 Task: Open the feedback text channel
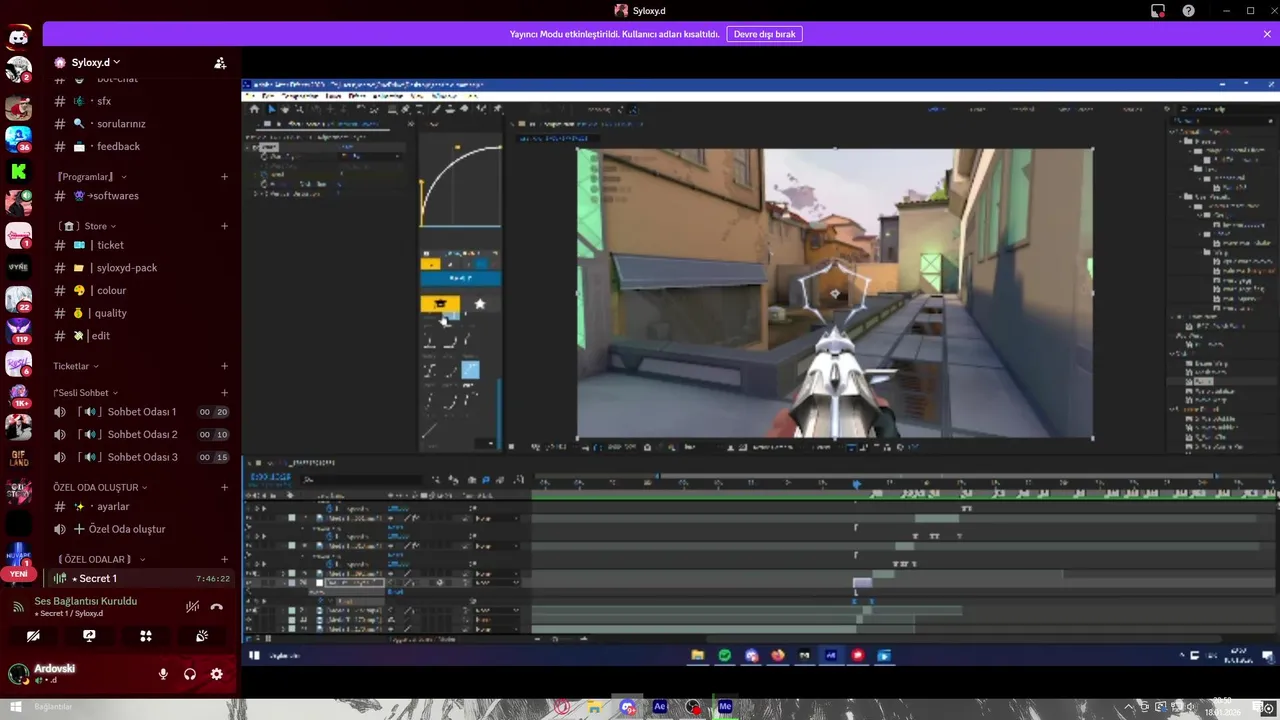[141, 146]
